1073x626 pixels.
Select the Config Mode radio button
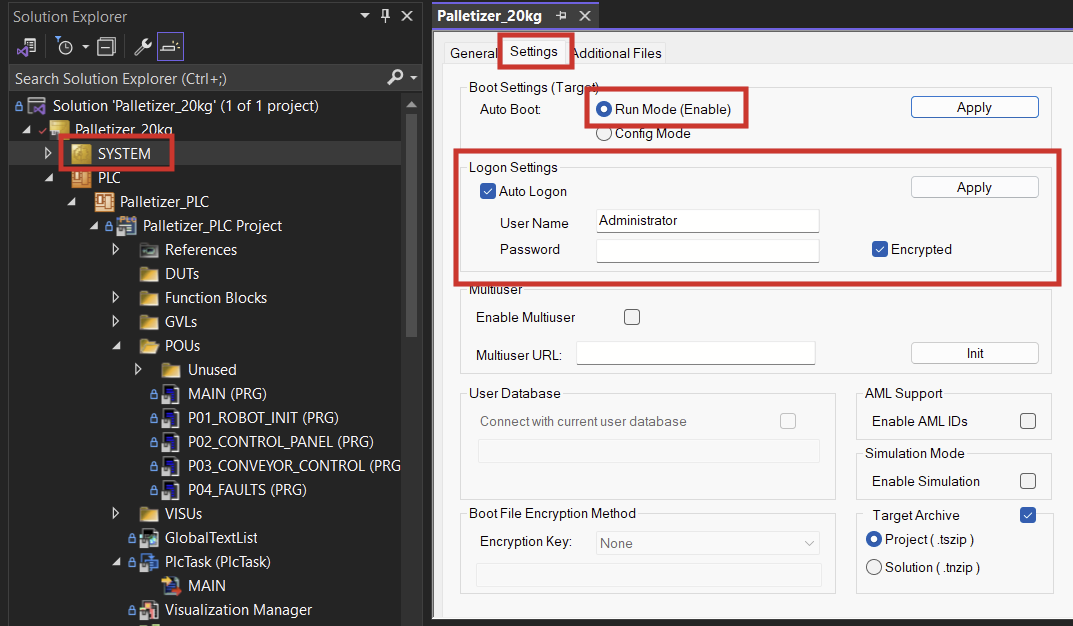604,133
